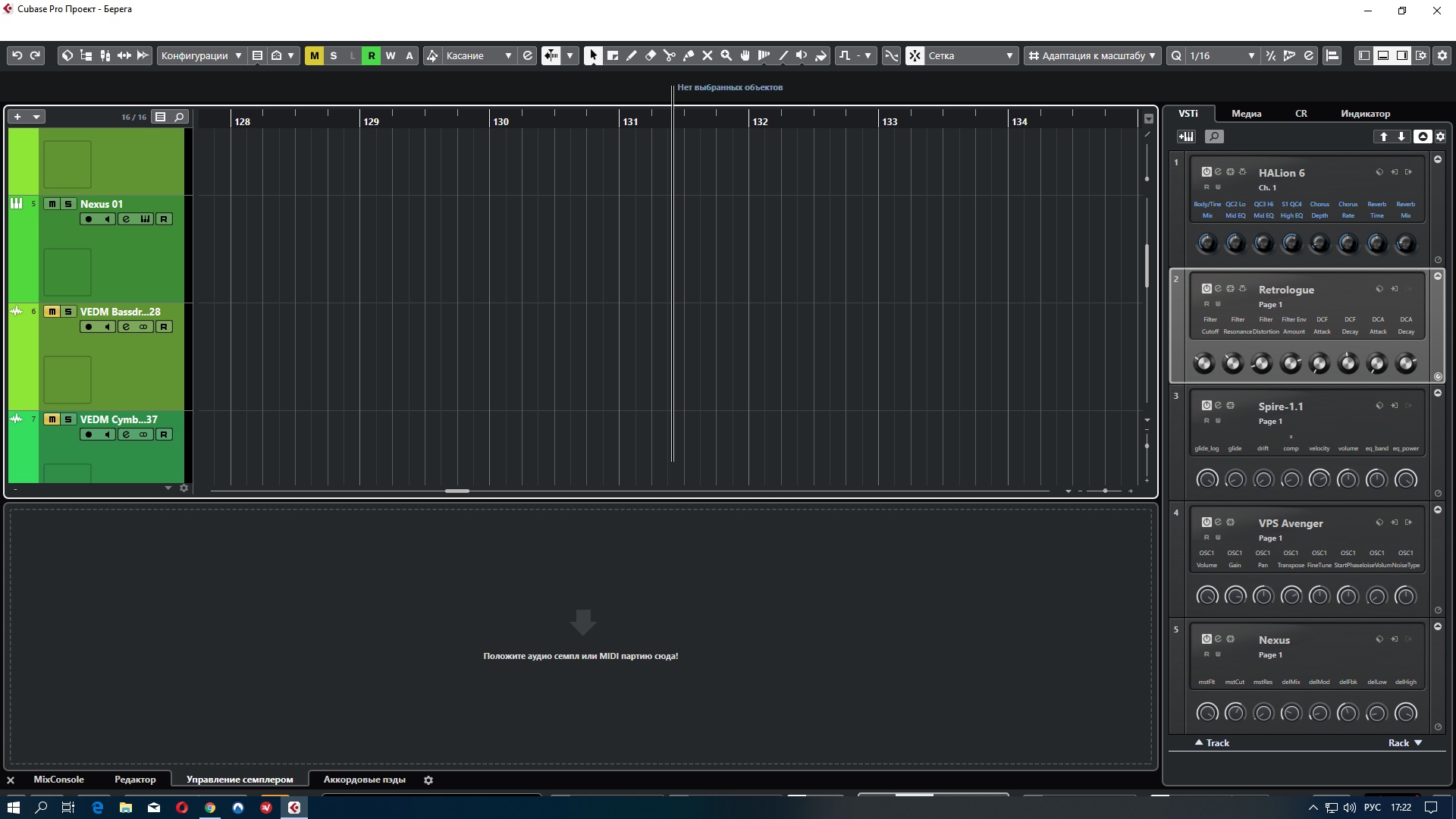The width and height of the screenshot is (1456, 819).
Task: Select the Split scissors tool
Action: pos(669,55)
